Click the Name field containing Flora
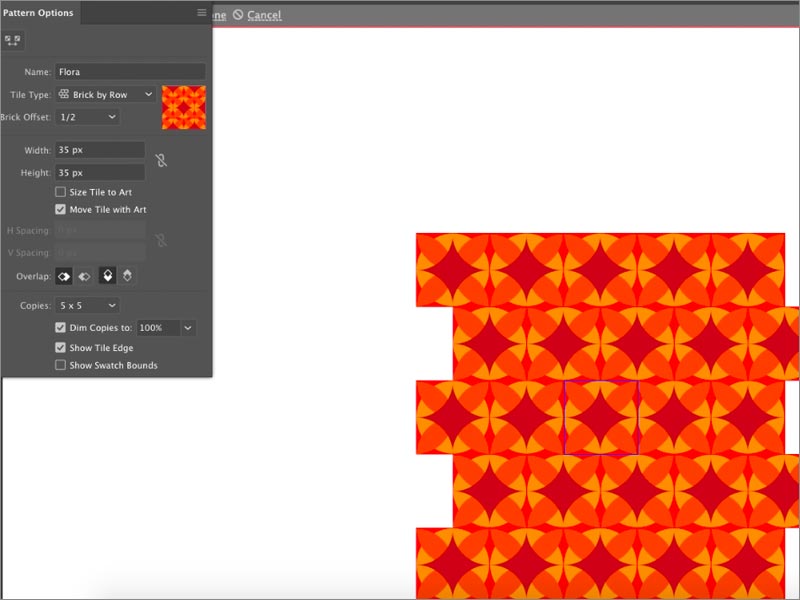800x600 pixels. [130, 72]
